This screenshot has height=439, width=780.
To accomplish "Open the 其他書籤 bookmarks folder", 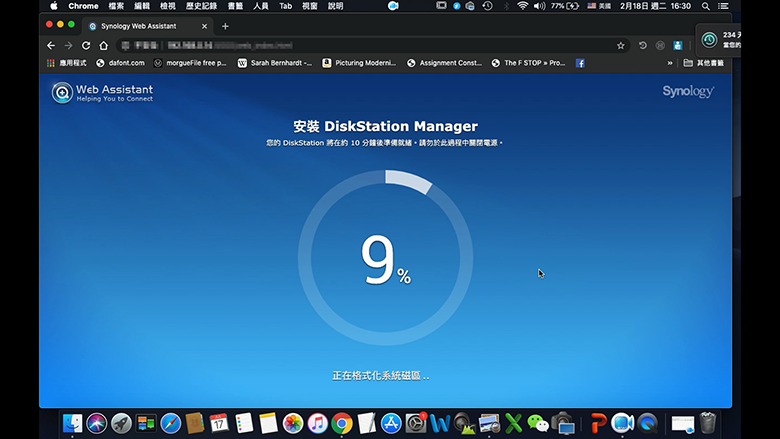I will point(703,63).
